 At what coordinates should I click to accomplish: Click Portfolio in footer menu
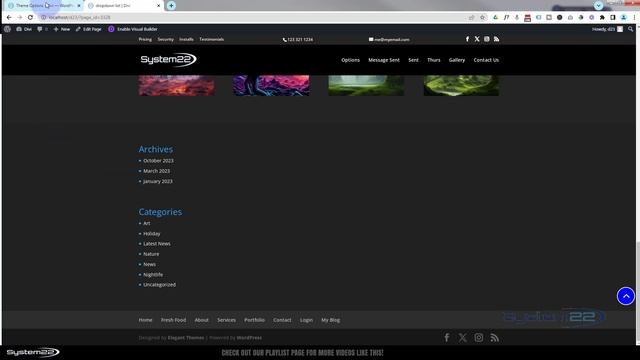[254, 320]
